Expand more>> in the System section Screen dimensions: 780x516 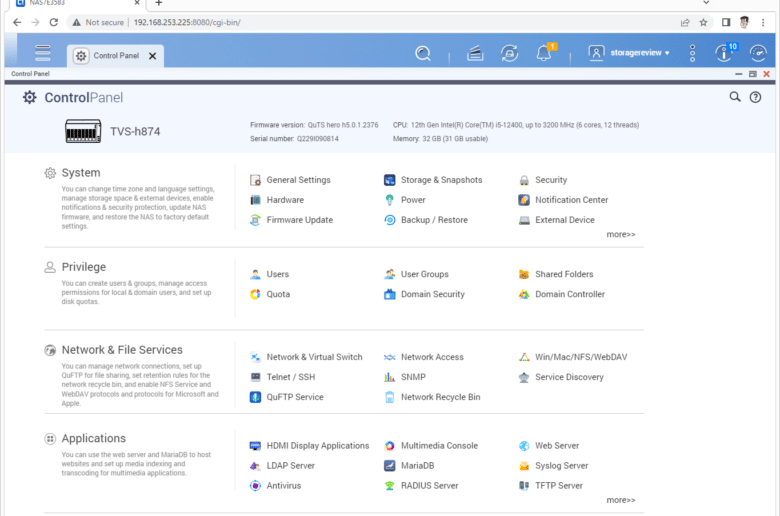point(620,234)
